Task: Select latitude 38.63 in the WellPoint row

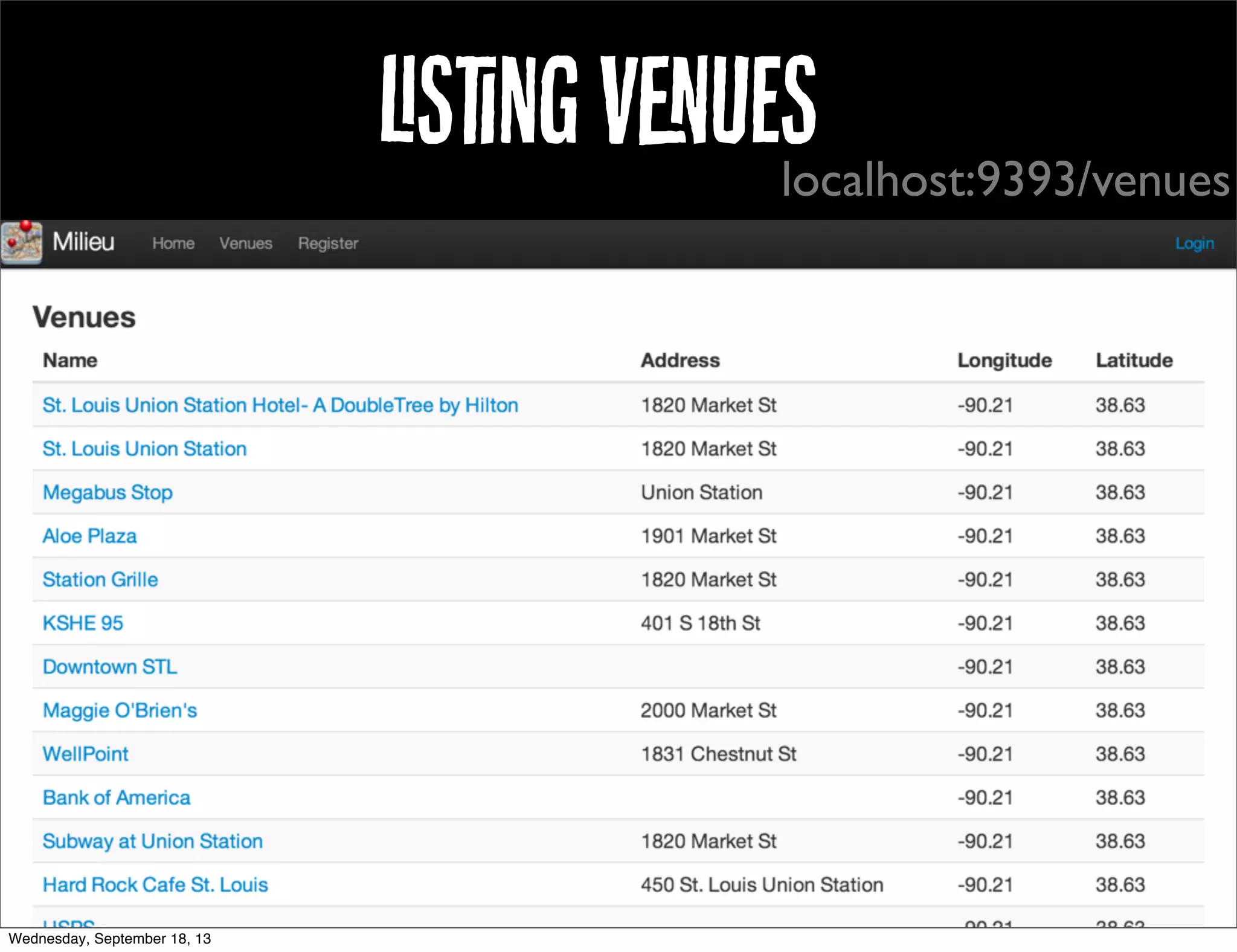Action: pos(1120,754)
